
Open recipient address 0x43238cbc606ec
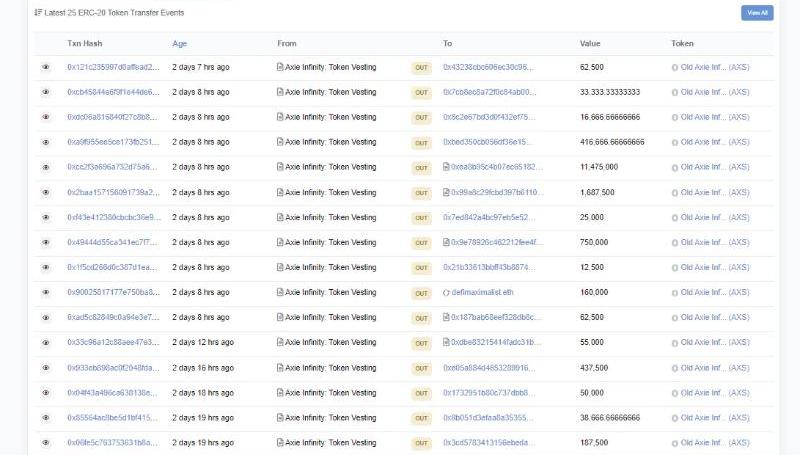click(x=488, y=67)
